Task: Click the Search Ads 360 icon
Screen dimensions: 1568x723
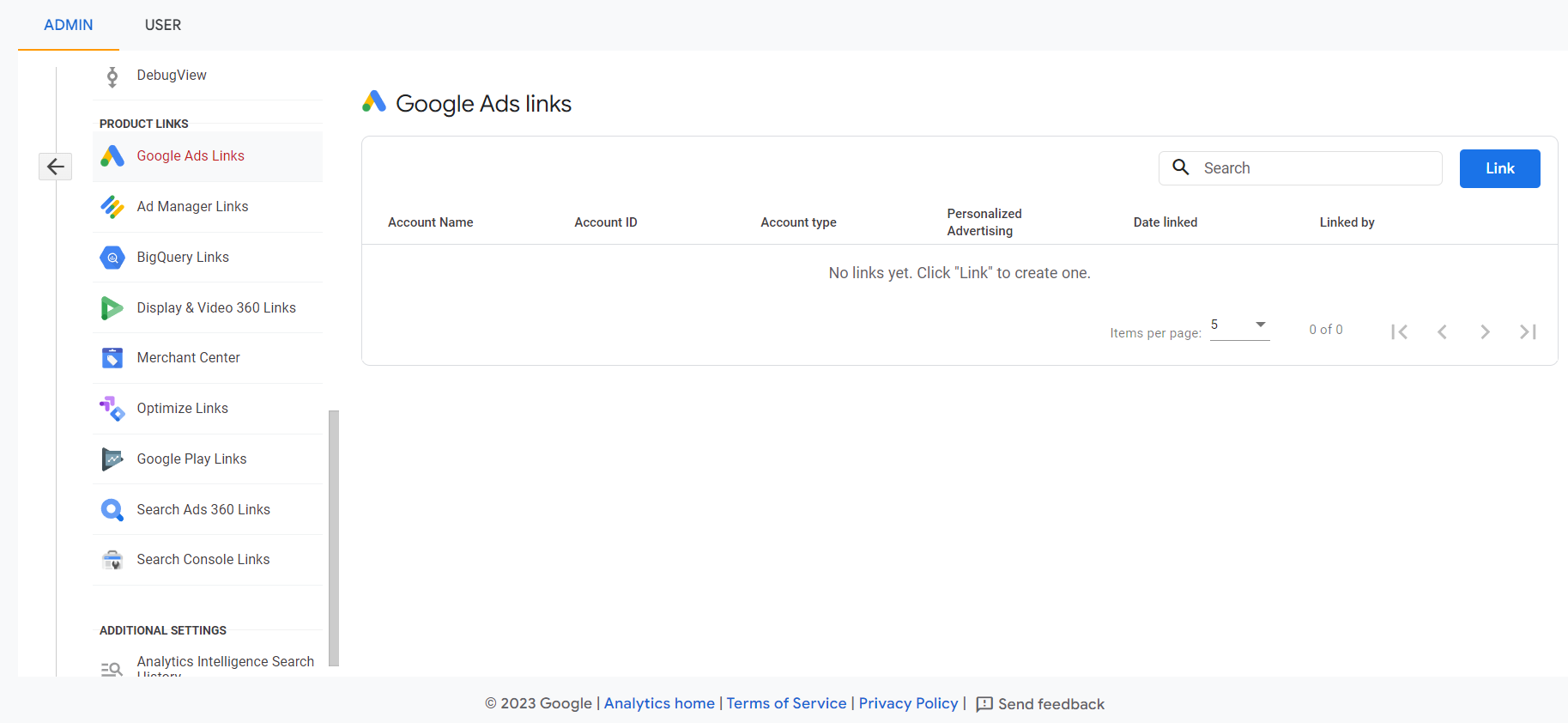Action: (x=112, y=510)
